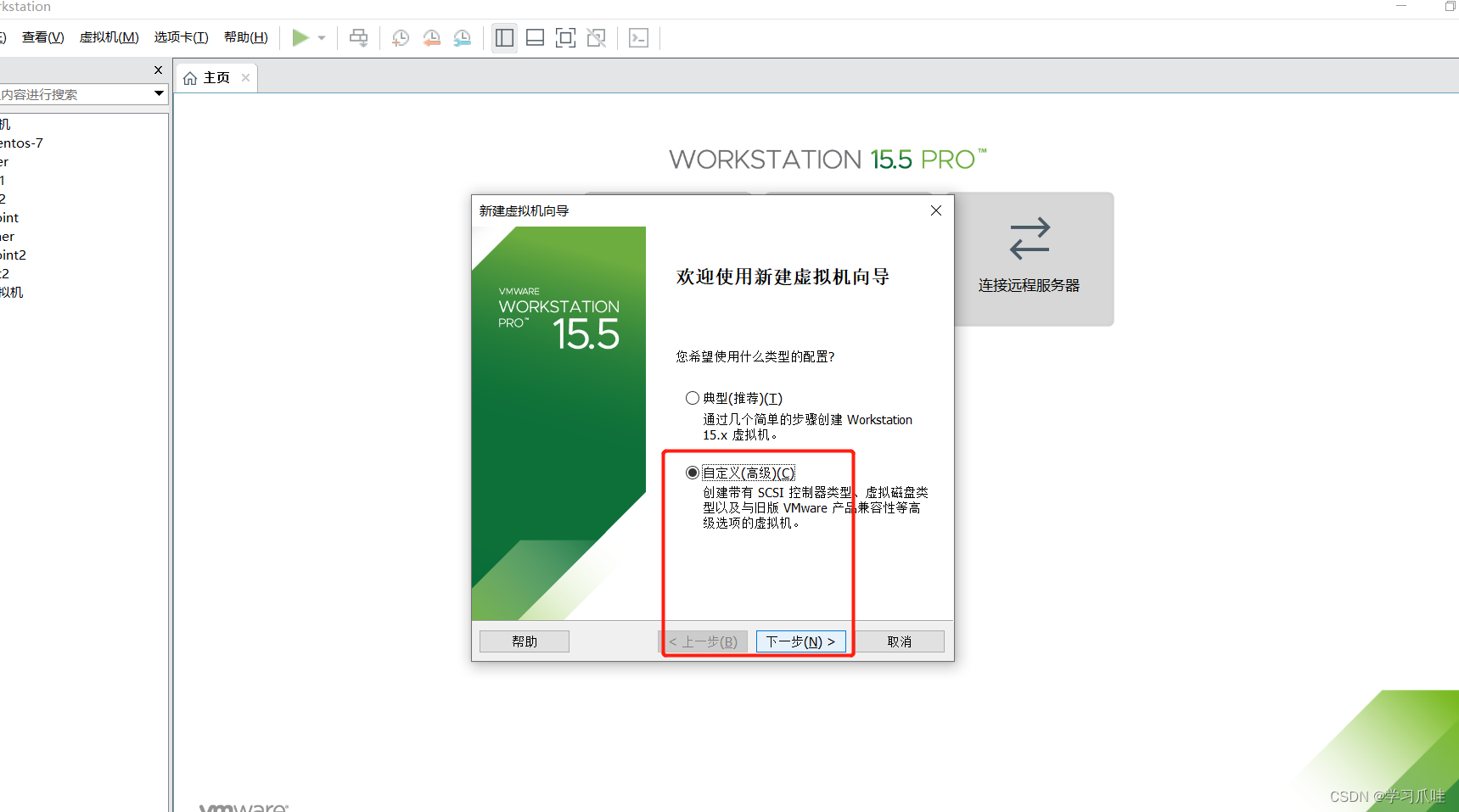The image size is (1459, 812).
Task: Close the 新建虚拟机向导 dialog
Action: point(935,210)
